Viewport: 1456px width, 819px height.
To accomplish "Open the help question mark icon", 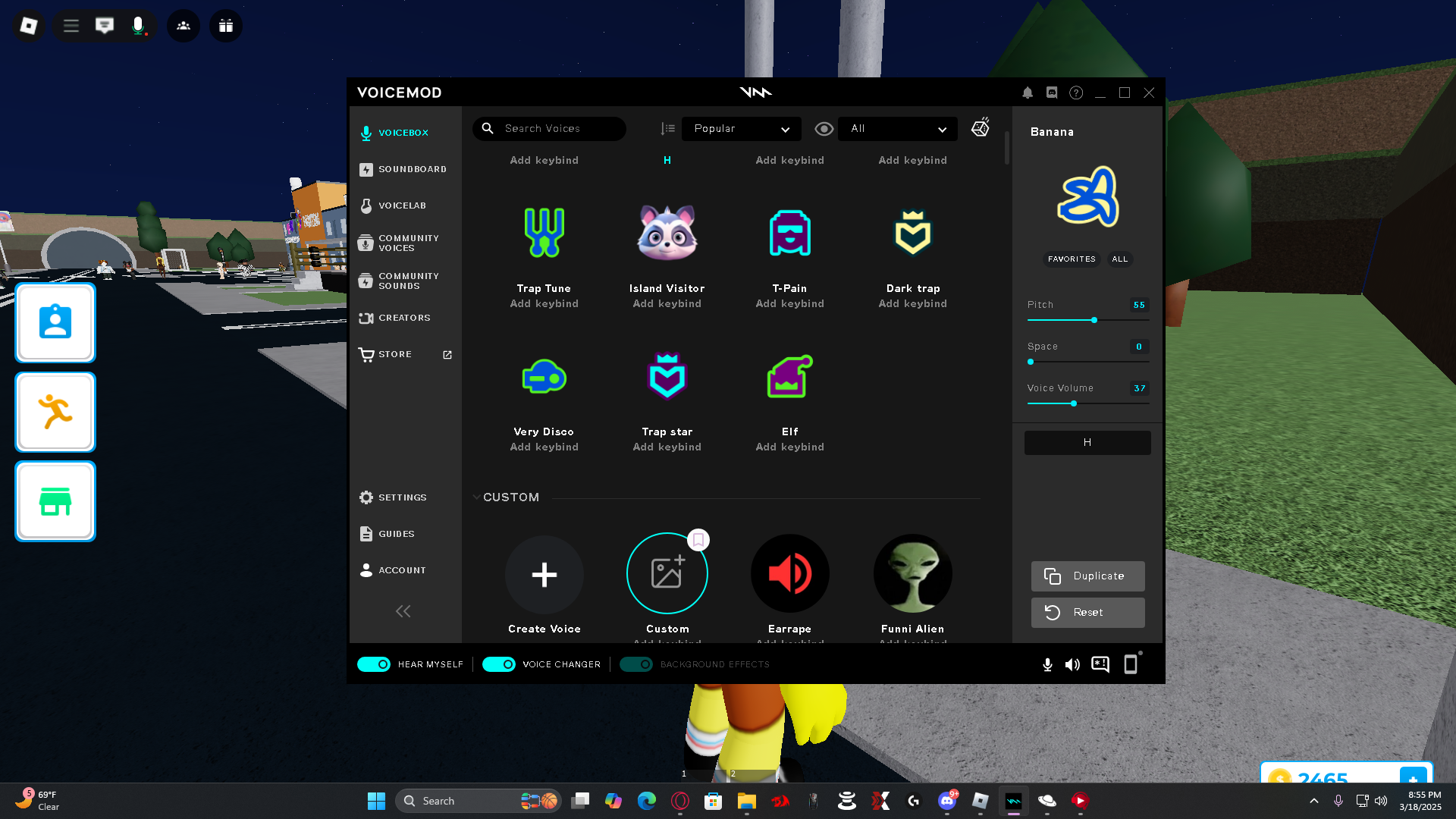I will coord(1076,93).
